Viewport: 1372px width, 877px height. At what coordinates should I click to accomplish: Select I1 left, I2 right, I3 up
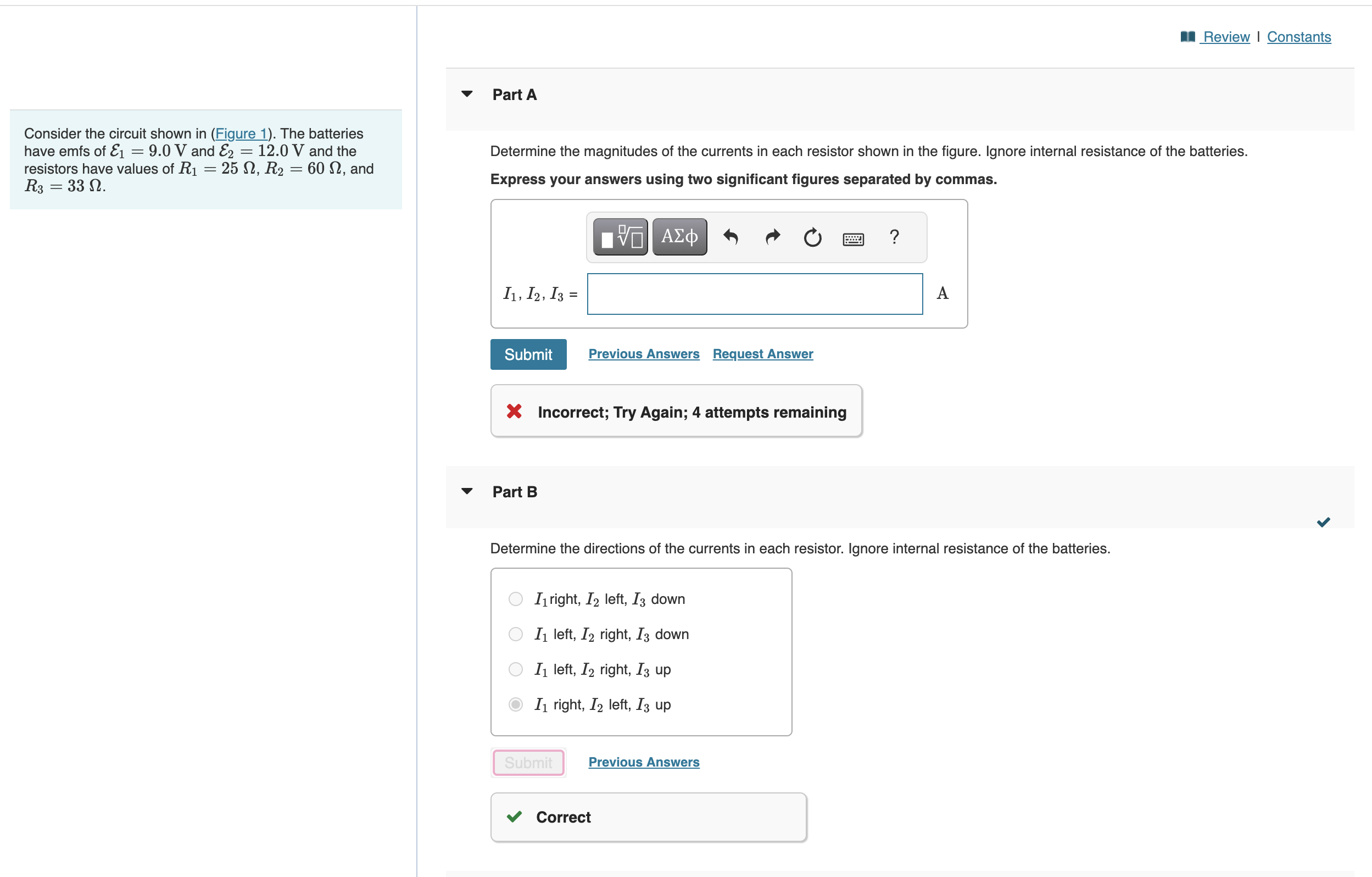pyautogui.click(x=515, y=669)
